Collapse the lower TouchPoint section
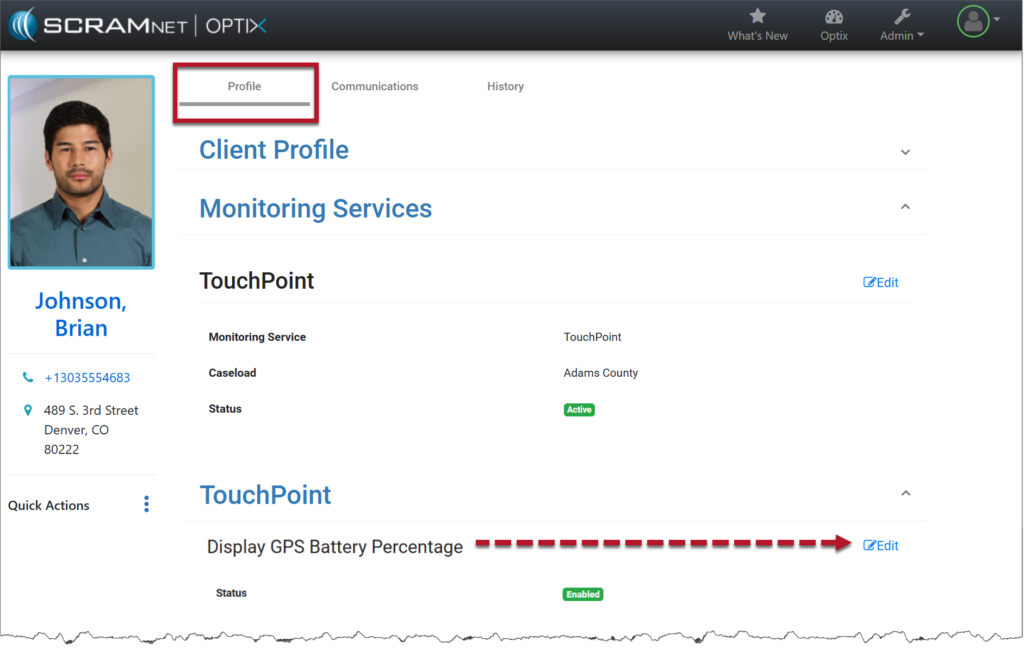 906,493
